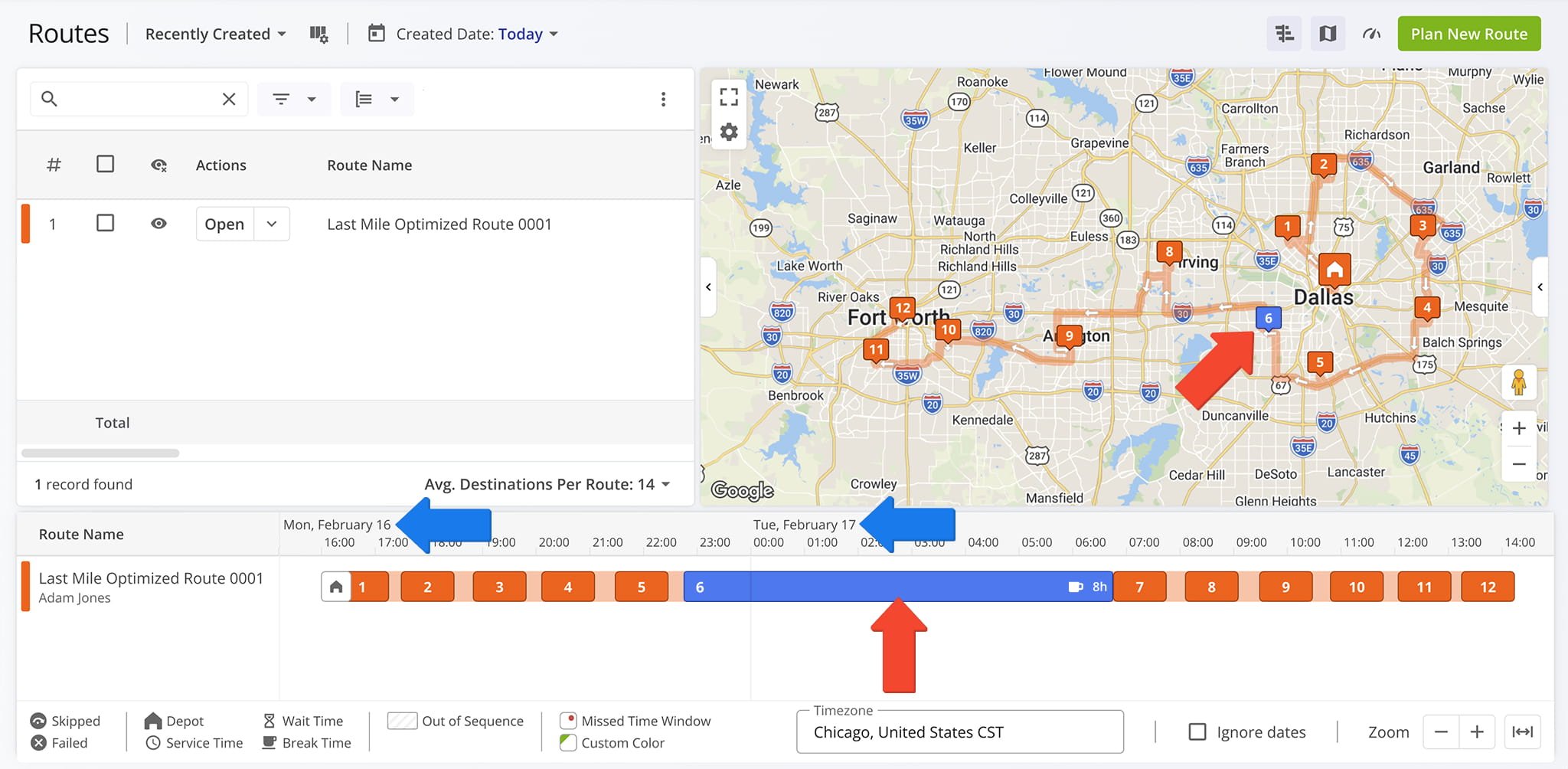Open the column settings grid icon

pos(318,34)
